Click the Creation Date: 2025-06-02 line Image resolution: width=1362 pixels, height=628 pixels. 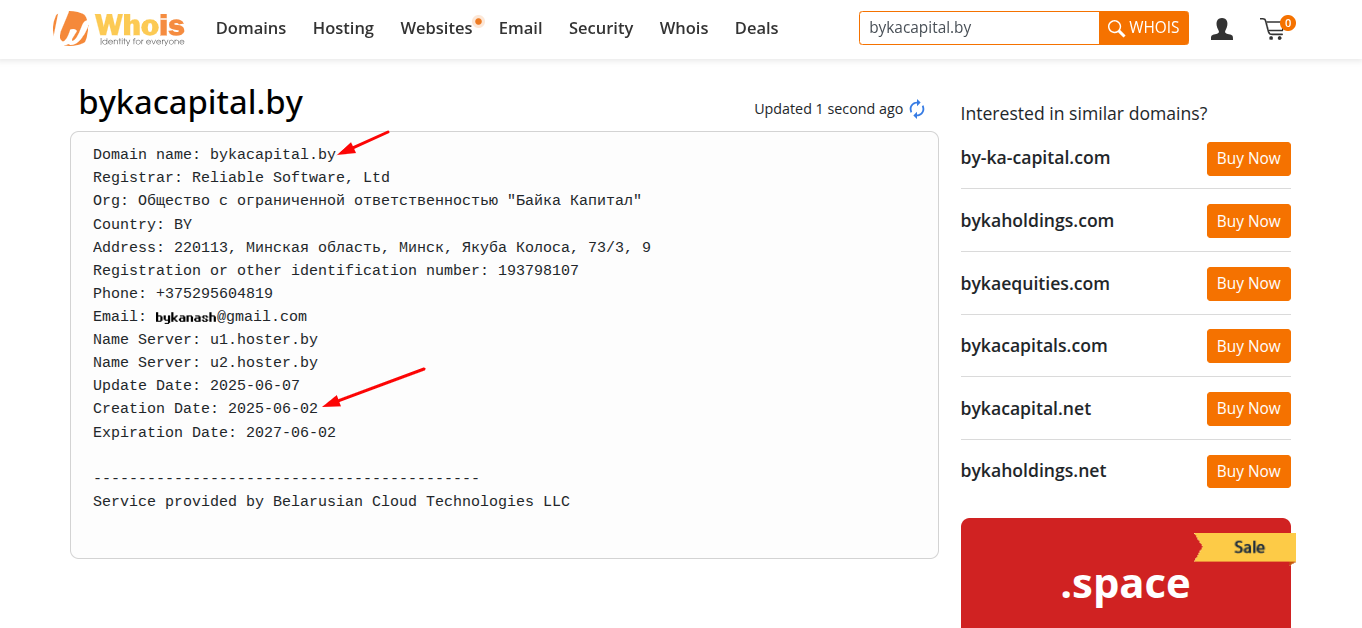click(x=205, y=408)
